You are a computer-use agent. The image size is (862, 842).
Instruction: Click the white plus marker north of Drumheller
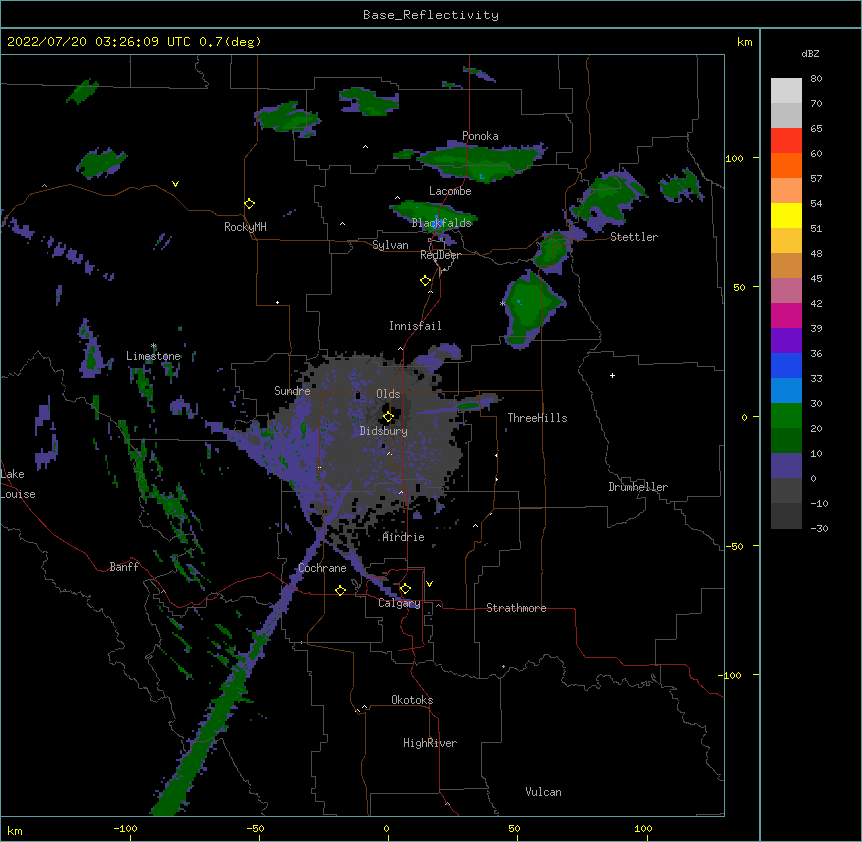[x=612, y=375]
